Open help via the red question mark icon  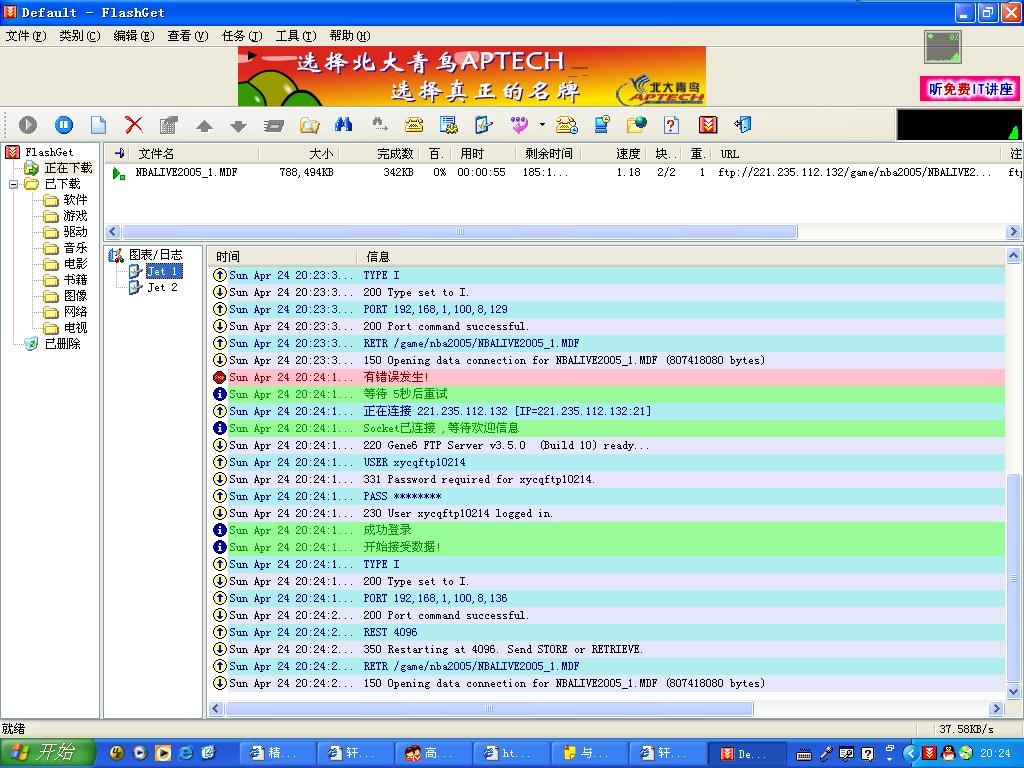[672, 125]
